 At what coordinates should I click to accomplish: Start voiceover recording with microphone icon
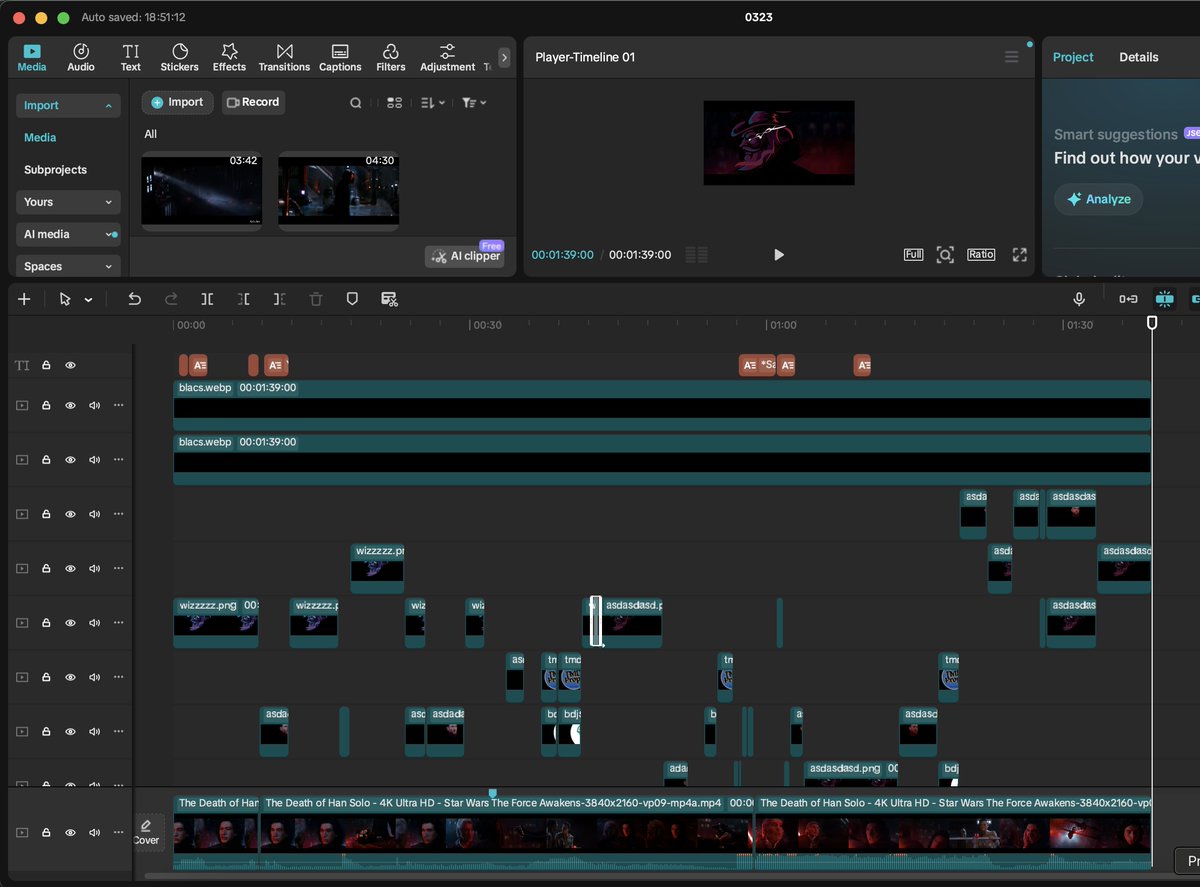pyautogui.click(x=1079, y=299)
